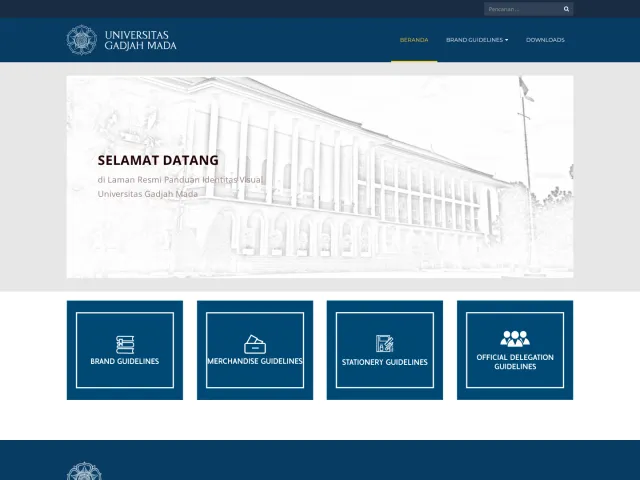
Task: Open the Beranda menu item
Action: [x=414, y=40]
